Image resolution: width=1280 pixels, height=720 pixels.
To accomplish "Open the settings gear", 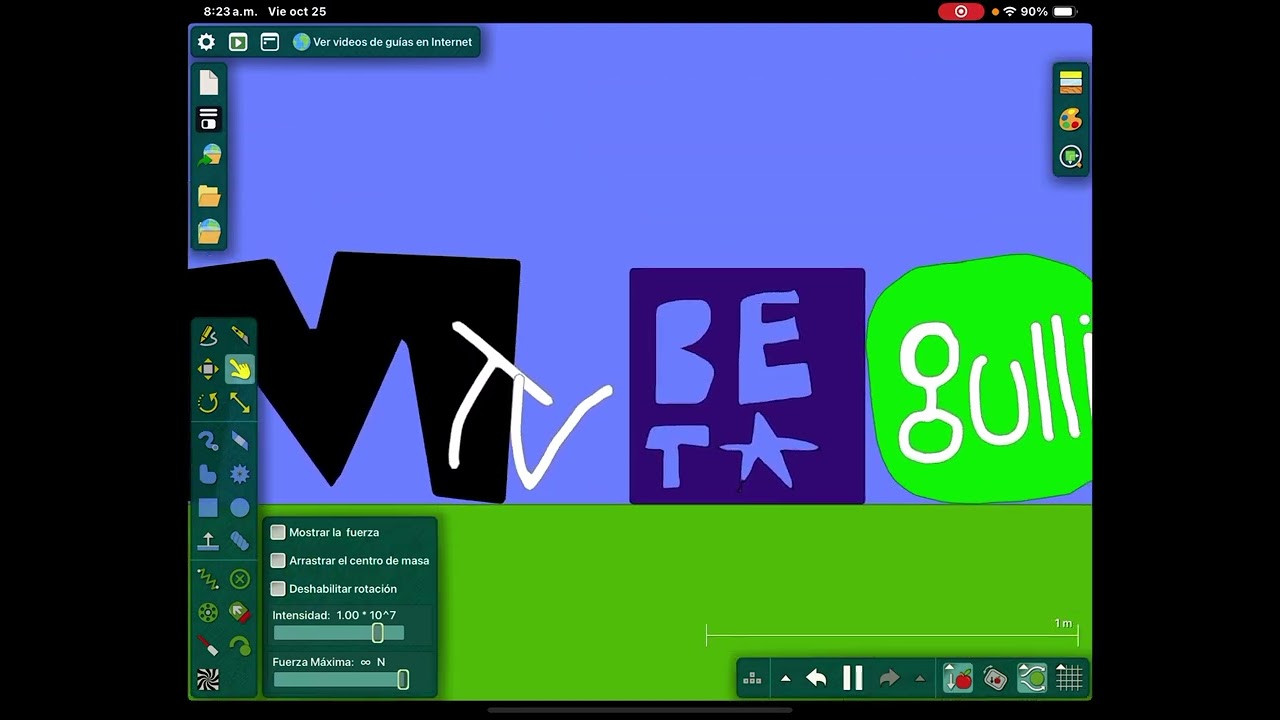I will tap(206, 42).
